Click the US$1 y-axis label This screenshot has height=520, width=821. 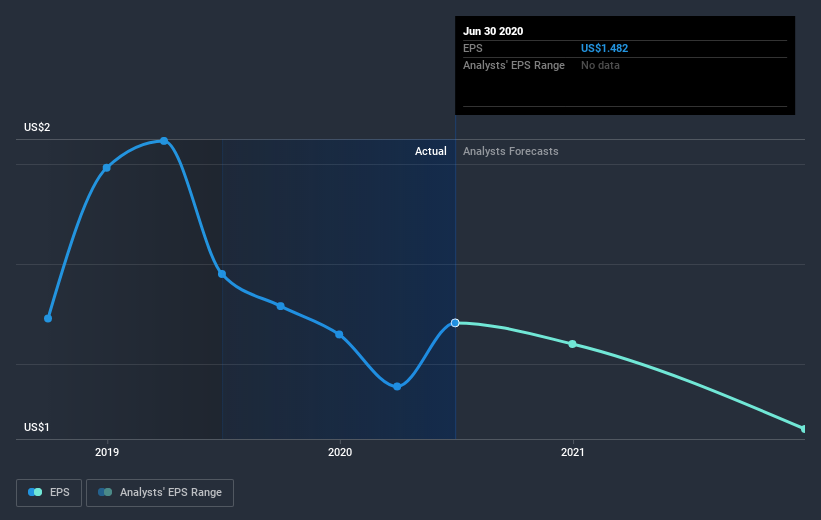(x=37, y=427)
